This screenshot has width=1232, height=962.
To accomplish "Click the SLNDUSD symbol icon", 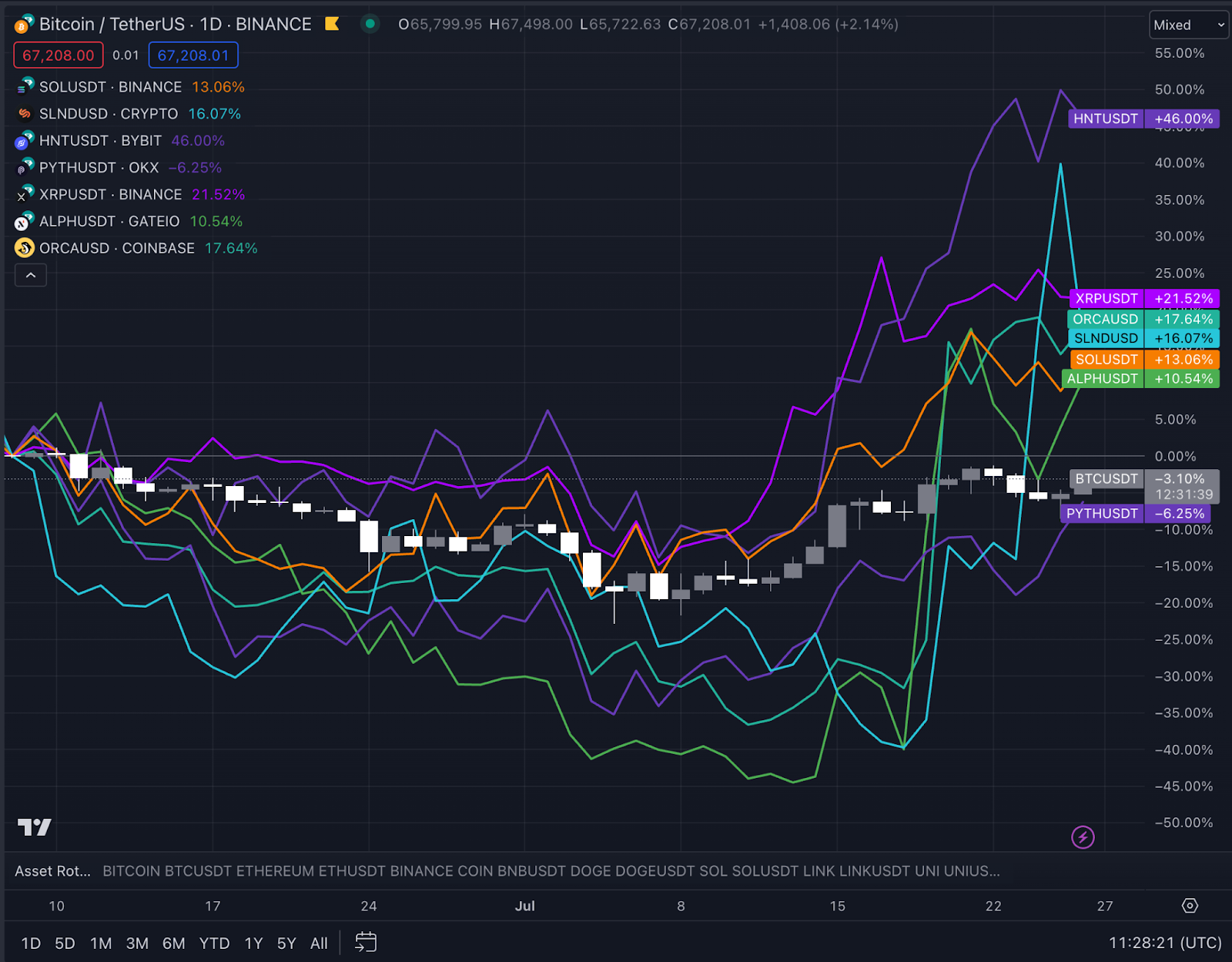I will [25, 114].
